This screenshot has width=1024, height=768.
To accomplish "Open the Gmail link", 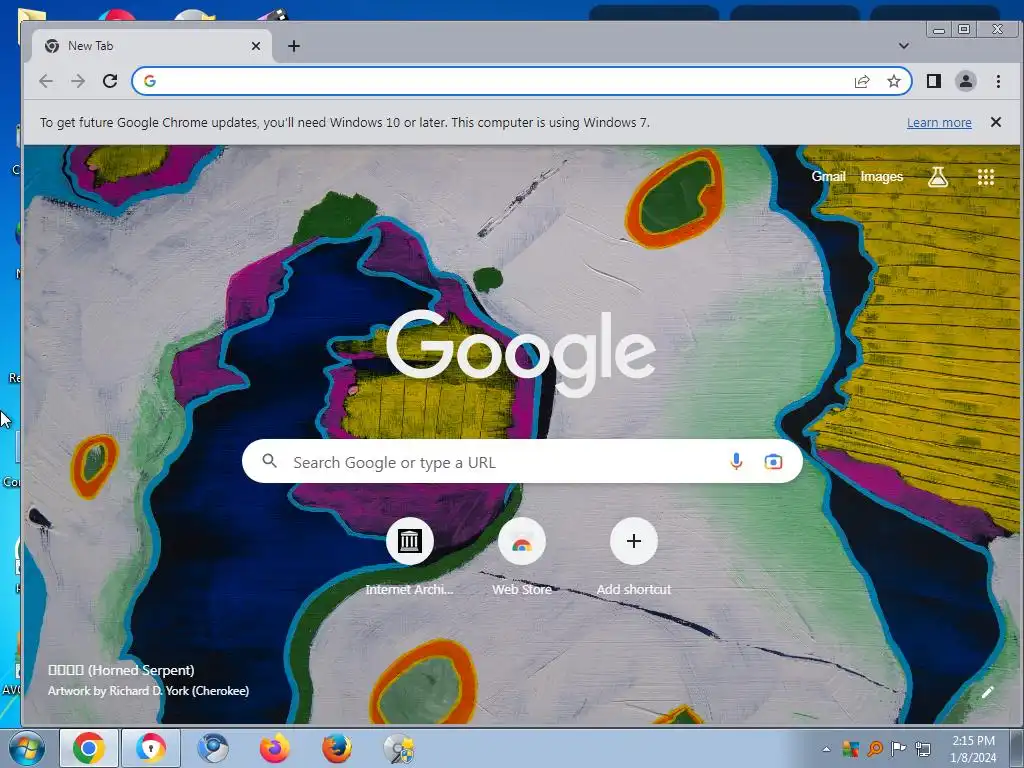I will (828, 176).
